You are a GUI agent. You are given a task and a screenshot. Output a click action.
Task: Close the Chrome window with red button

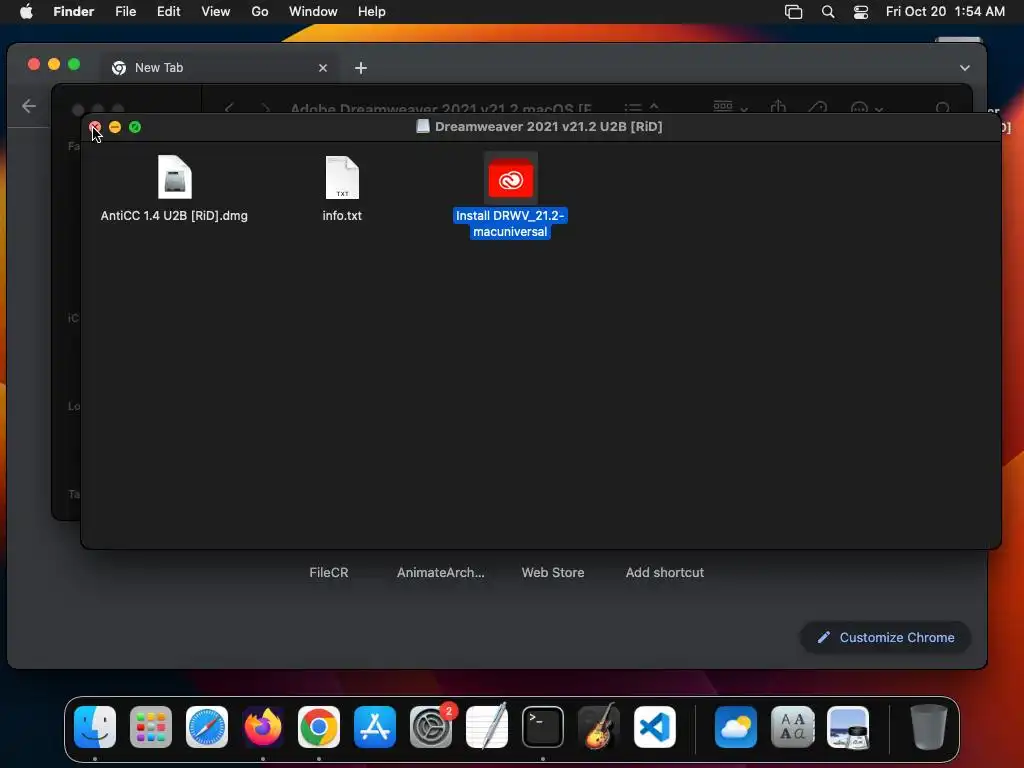coord(34,64)
